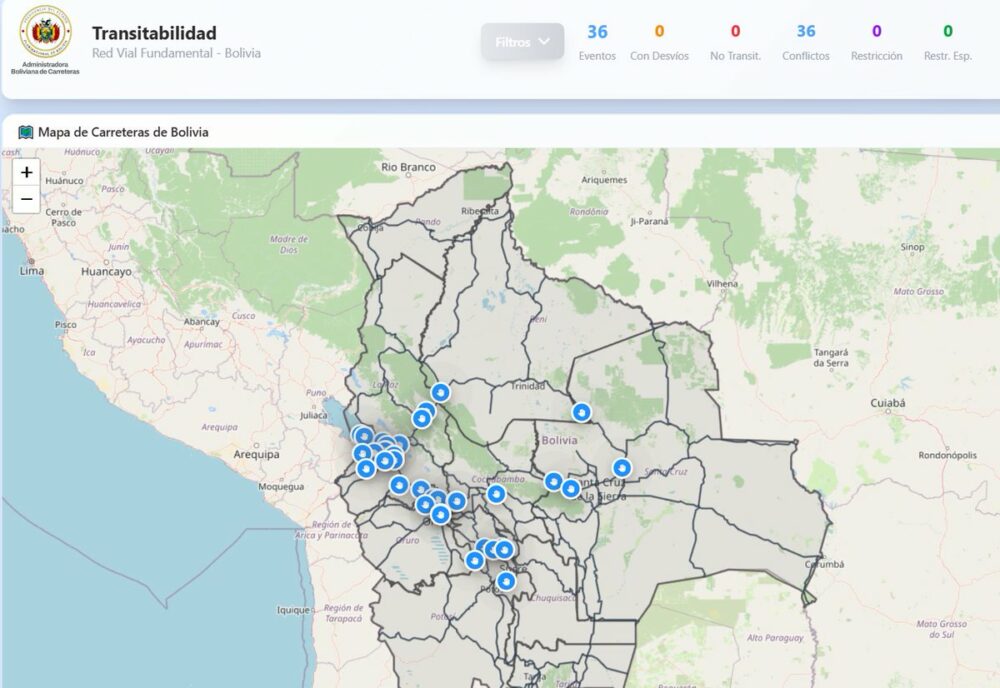Click the Mapa de Carreteras de Bolivia heading
The height and width of the screenshot is (688, 1000).
[x=123, y=132]
